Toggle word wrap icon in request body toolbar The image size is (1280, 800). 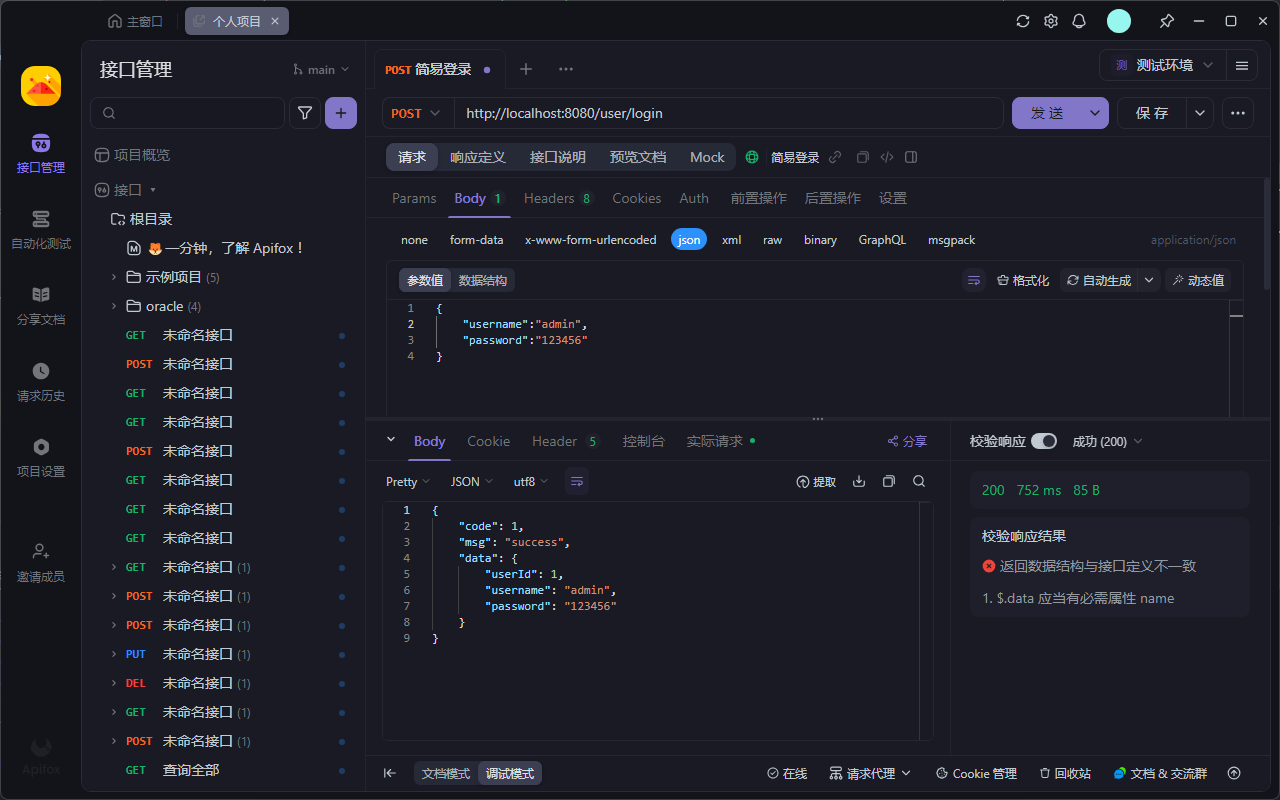tap(974, 280)
